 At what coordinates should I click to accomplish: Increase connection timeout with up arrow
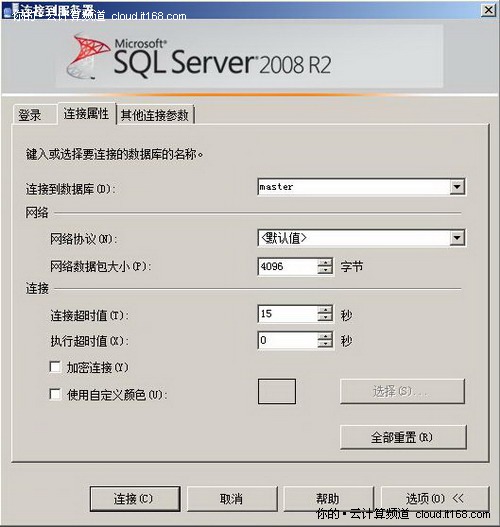(325, 310)
